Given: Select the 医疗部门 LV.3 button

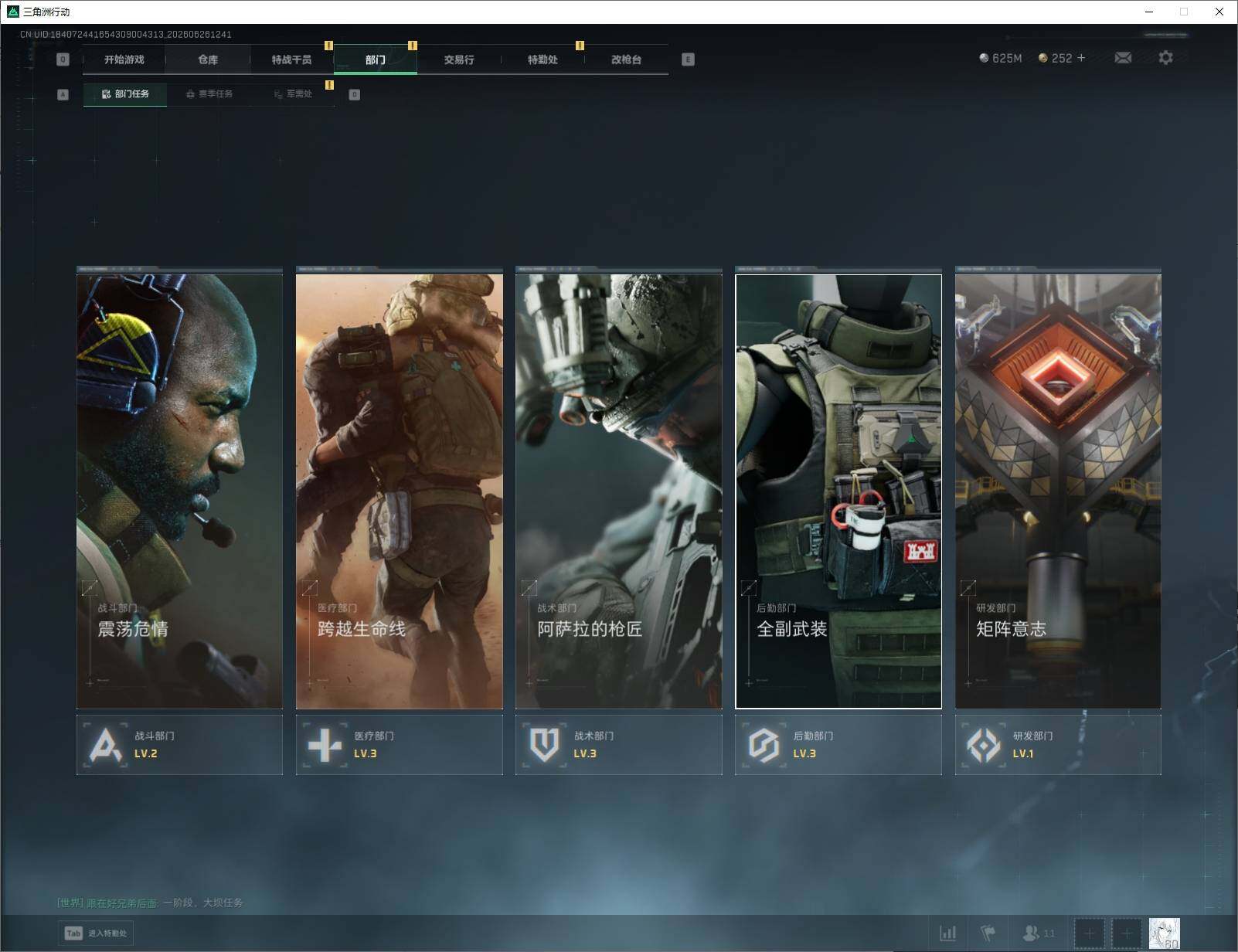Looking at the screenshot, I should pos(400,745).
